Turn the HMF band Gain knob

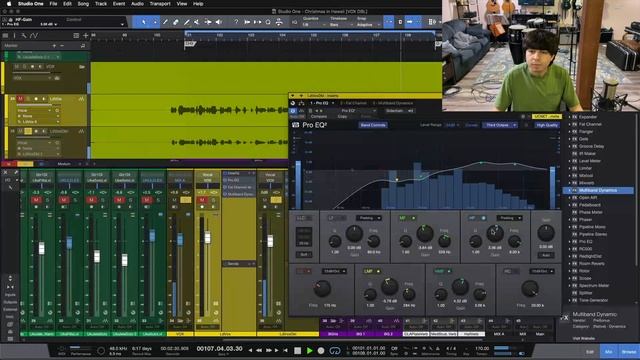[460, 287]
